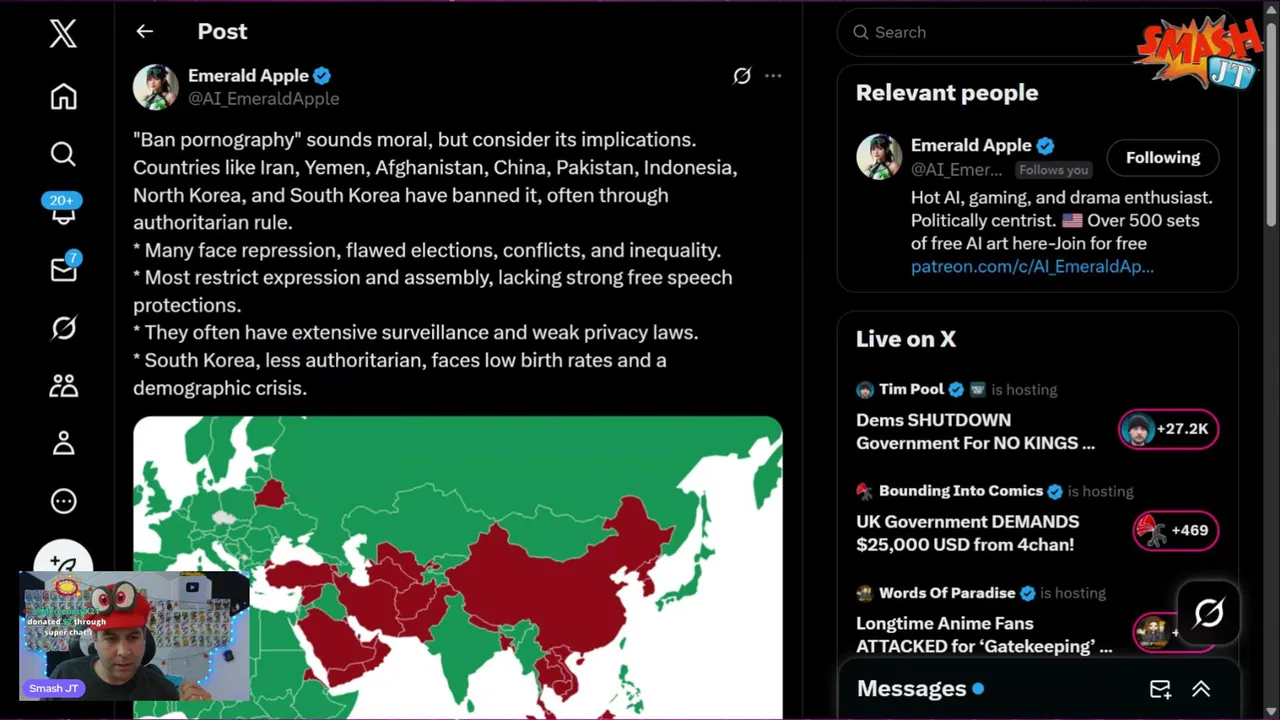The width and height of the screenshot is (1280, 720).
Task: Go to X Home via house icon
Action: [x=63, y=96]
